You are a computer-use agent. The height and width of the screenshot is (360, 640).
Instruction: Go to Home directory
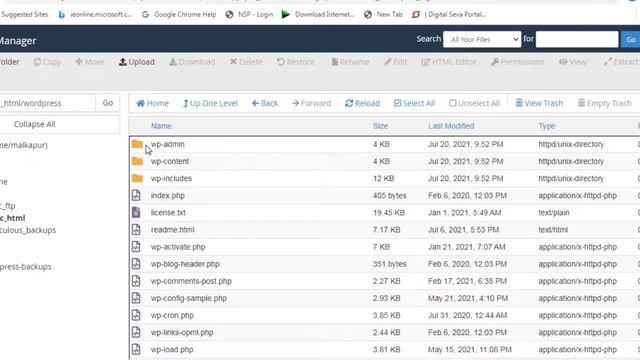coord(152,103)
